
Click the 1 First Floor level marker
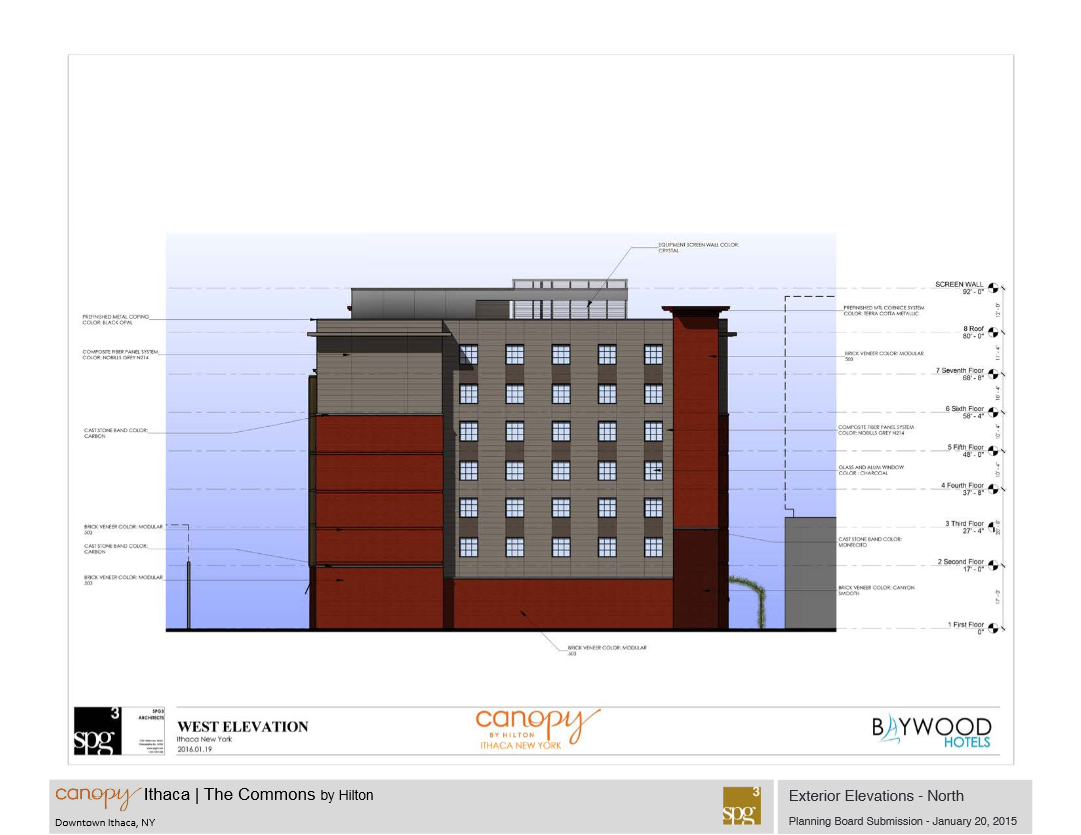tap(993, 628)
